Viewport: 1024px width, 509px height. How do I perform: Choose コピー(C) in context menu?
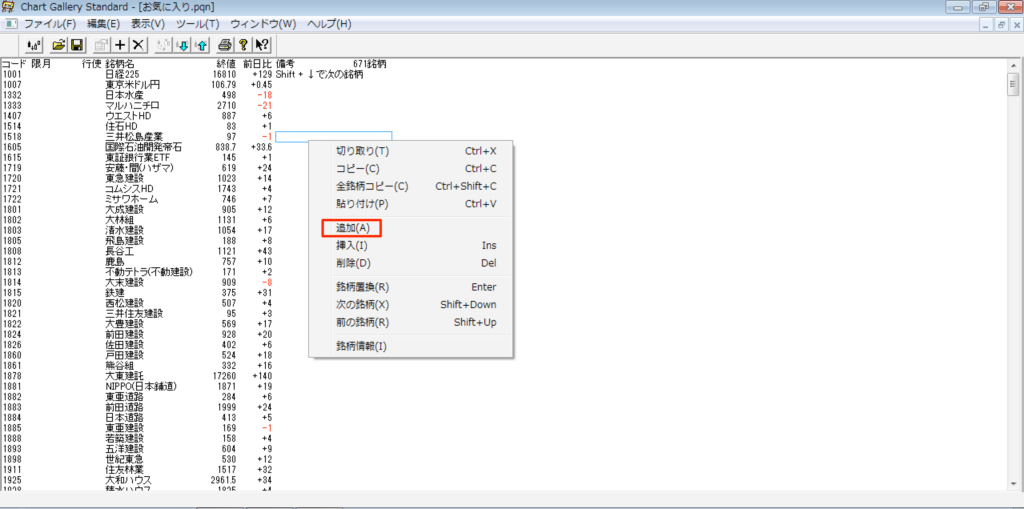[411, 169]
